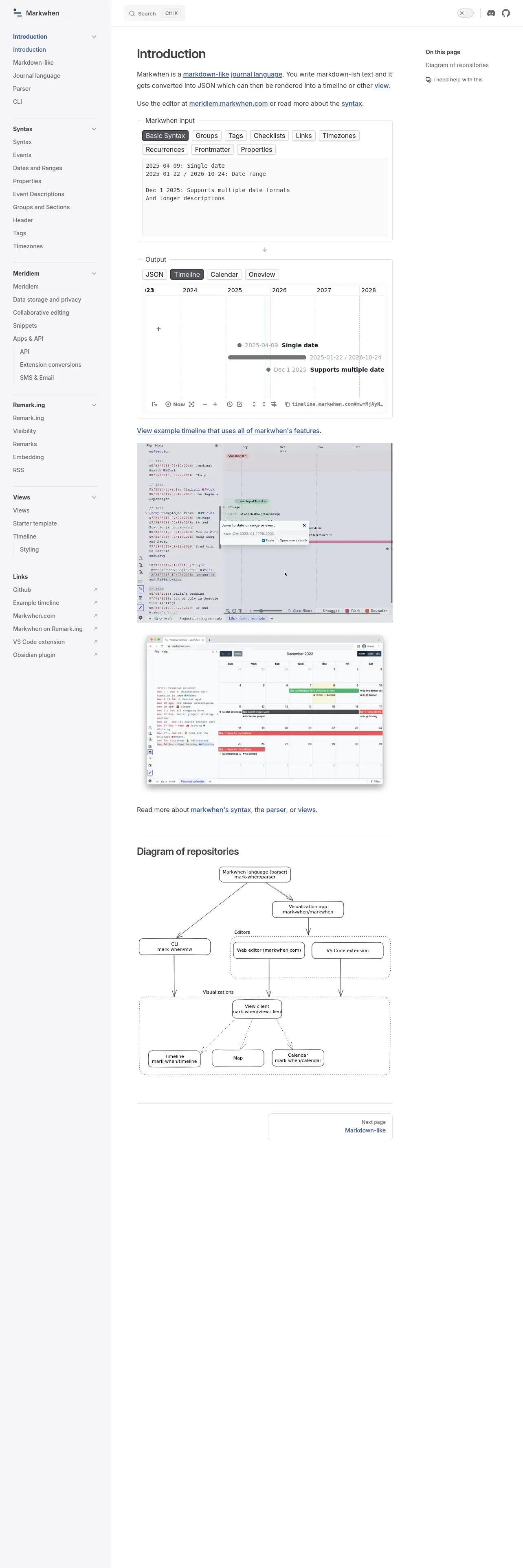This screenshot has width=523, height=1568.
Task: Select the Properties example tab
Action: 256,150
